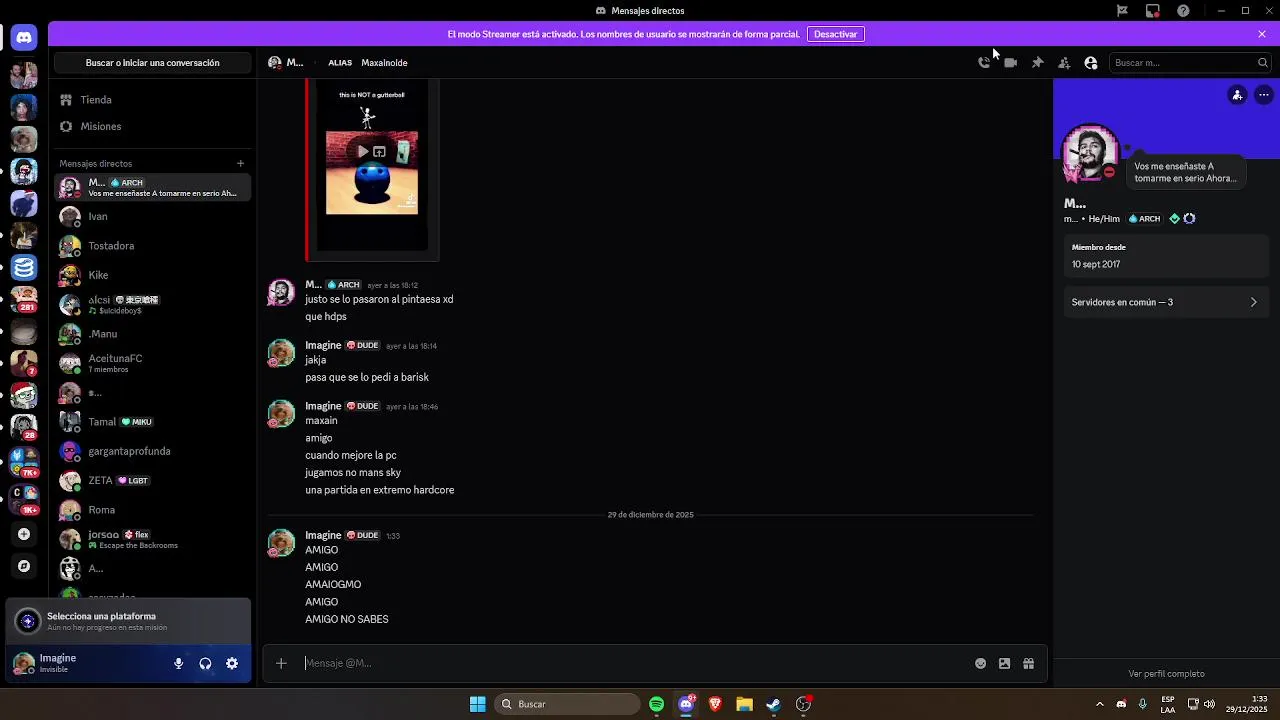The width and height of the screenshot is (1280, 720).
Task: Click the flag checkmark icon in title bar
Action: tap(1122, 11)
